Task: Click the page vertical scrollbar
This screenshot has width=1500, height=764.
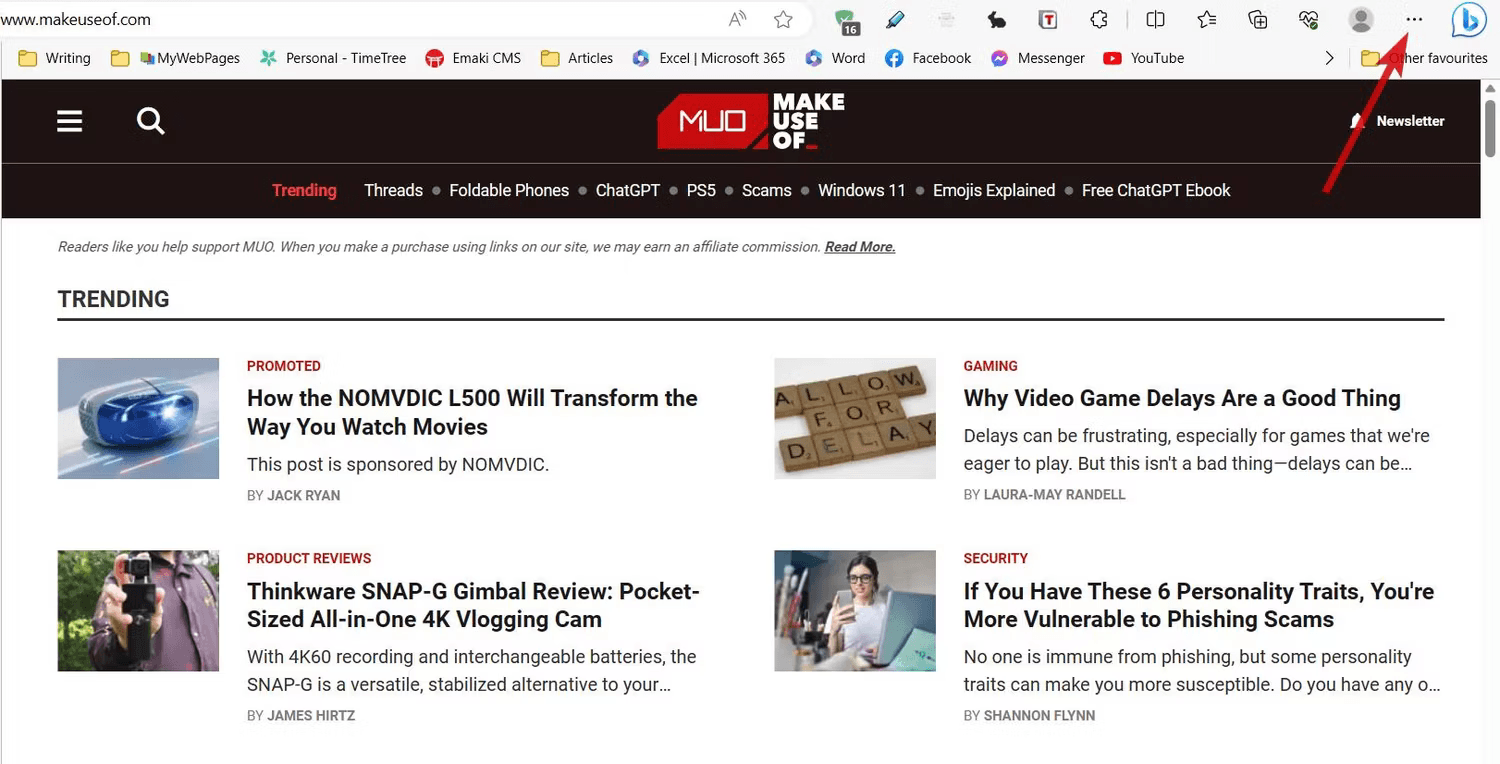Action: pyautogui.click(x=1490, y=420)
